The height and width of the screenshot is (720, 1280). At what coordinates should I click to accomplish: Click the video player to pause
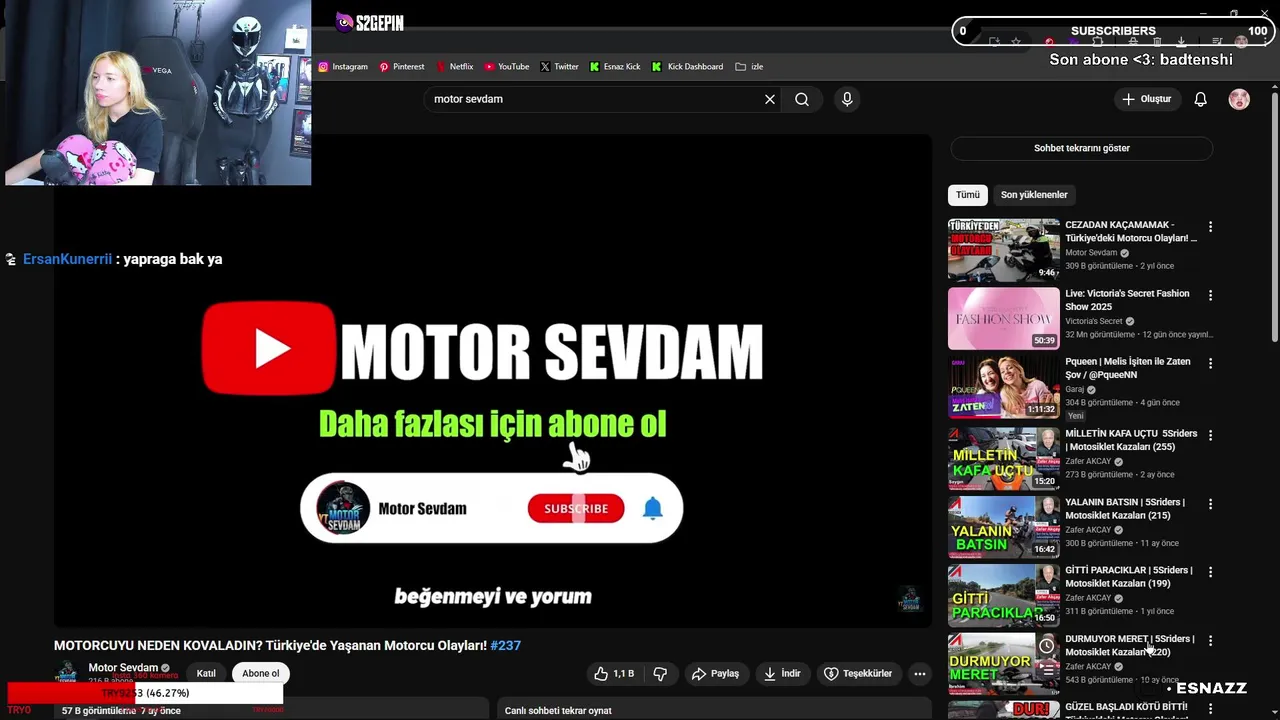pyautogui.click(x=492, y=381)
